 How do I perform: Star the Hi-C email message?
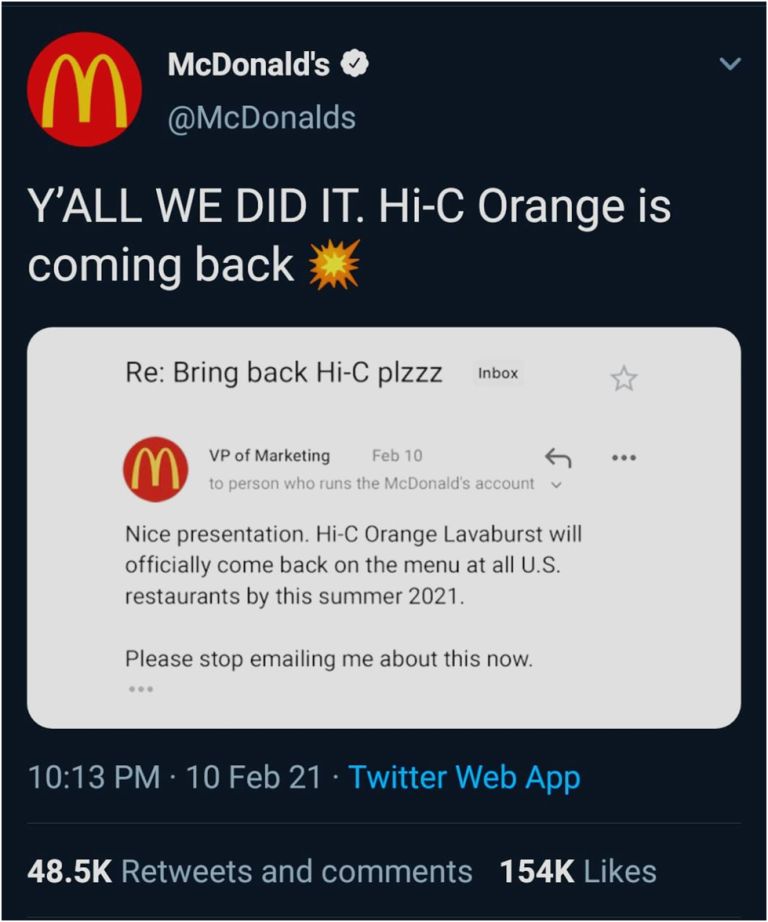point(624,378)
